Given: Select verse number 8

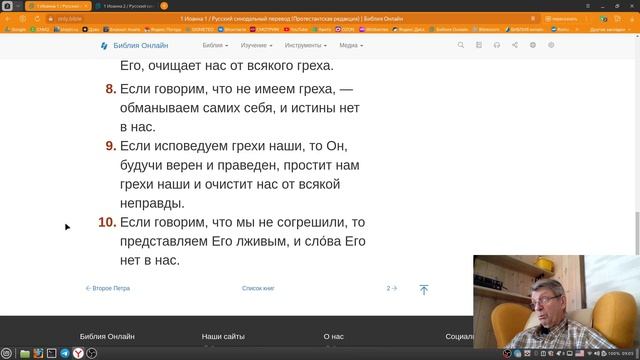Looking at the screenshot, I should 111,89.
